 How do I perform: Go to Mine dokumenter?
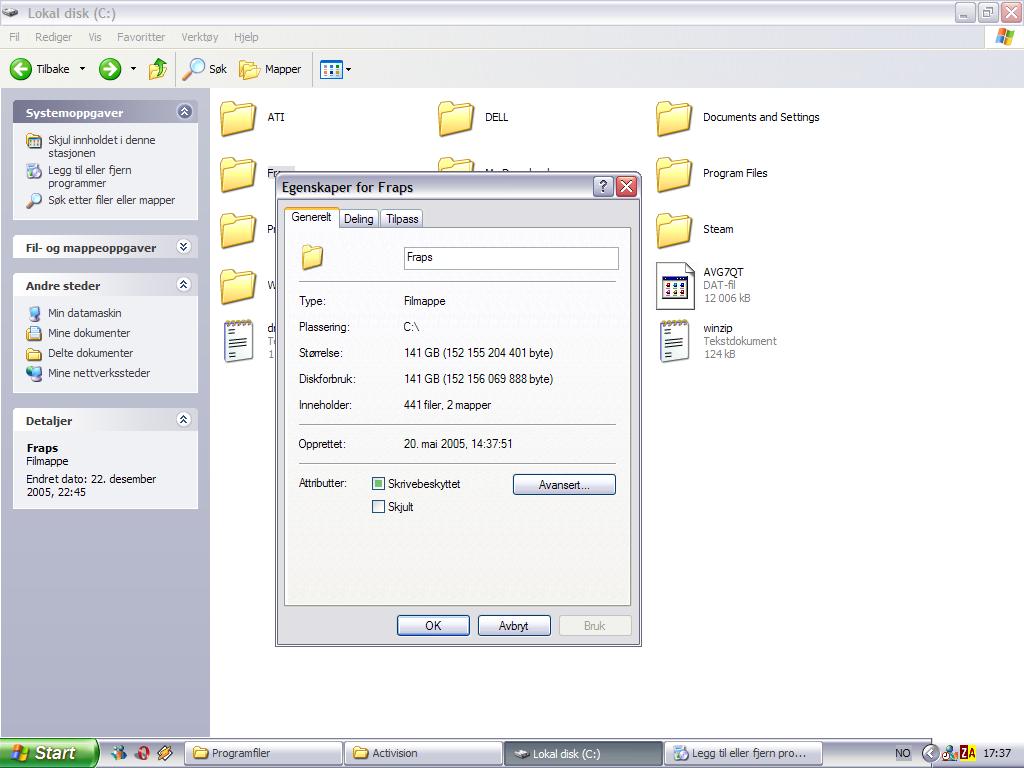click(89, 333)
